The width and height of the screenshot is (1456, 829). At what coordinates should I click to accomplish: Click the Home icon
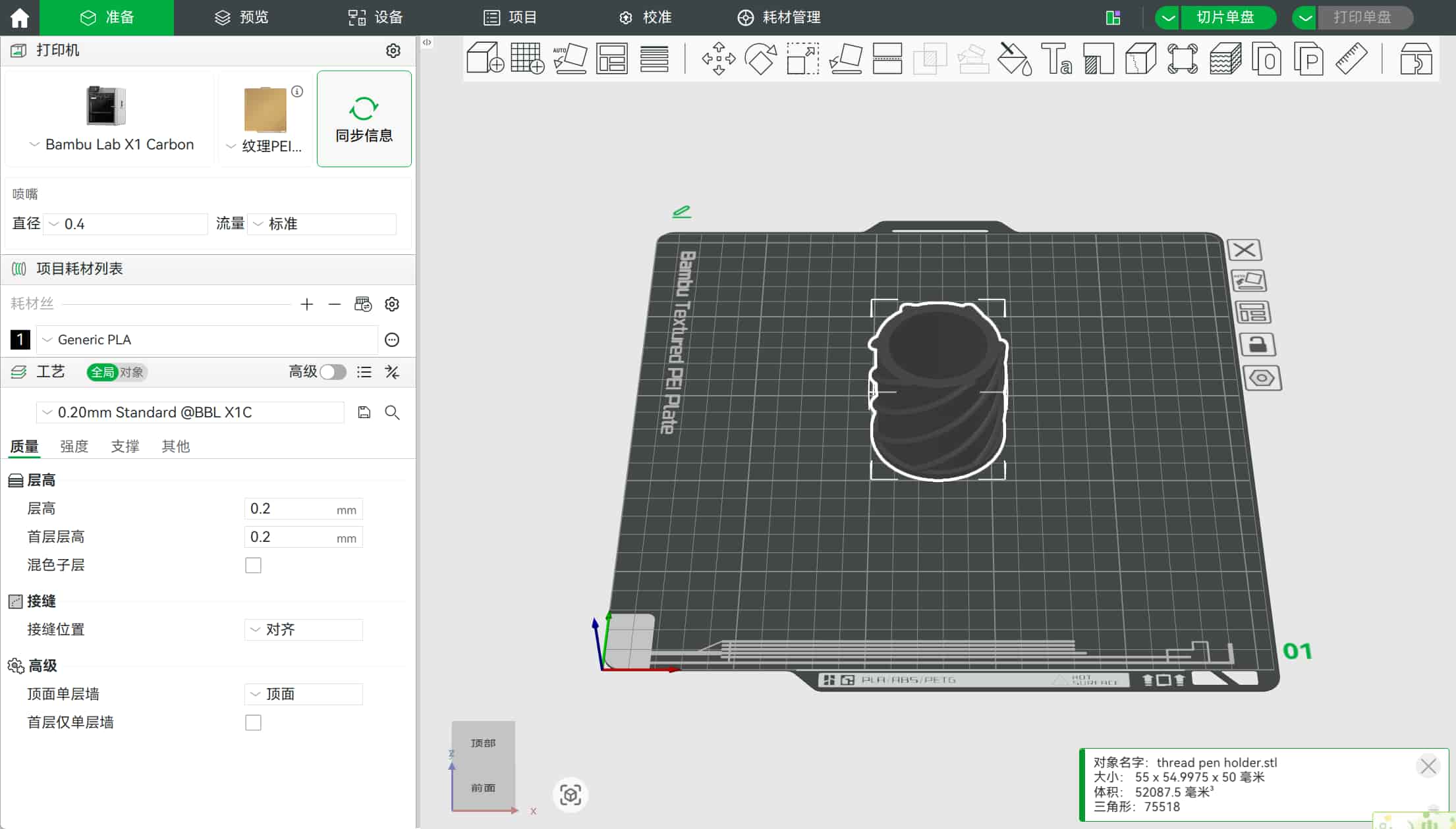click(20, 18)
